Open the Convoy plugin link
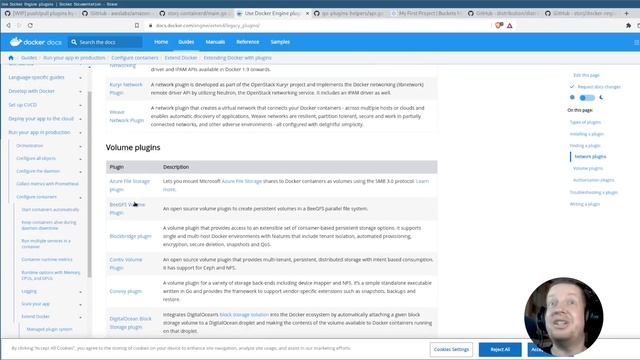The image size is (640, 360). click(x=125, y=291)
